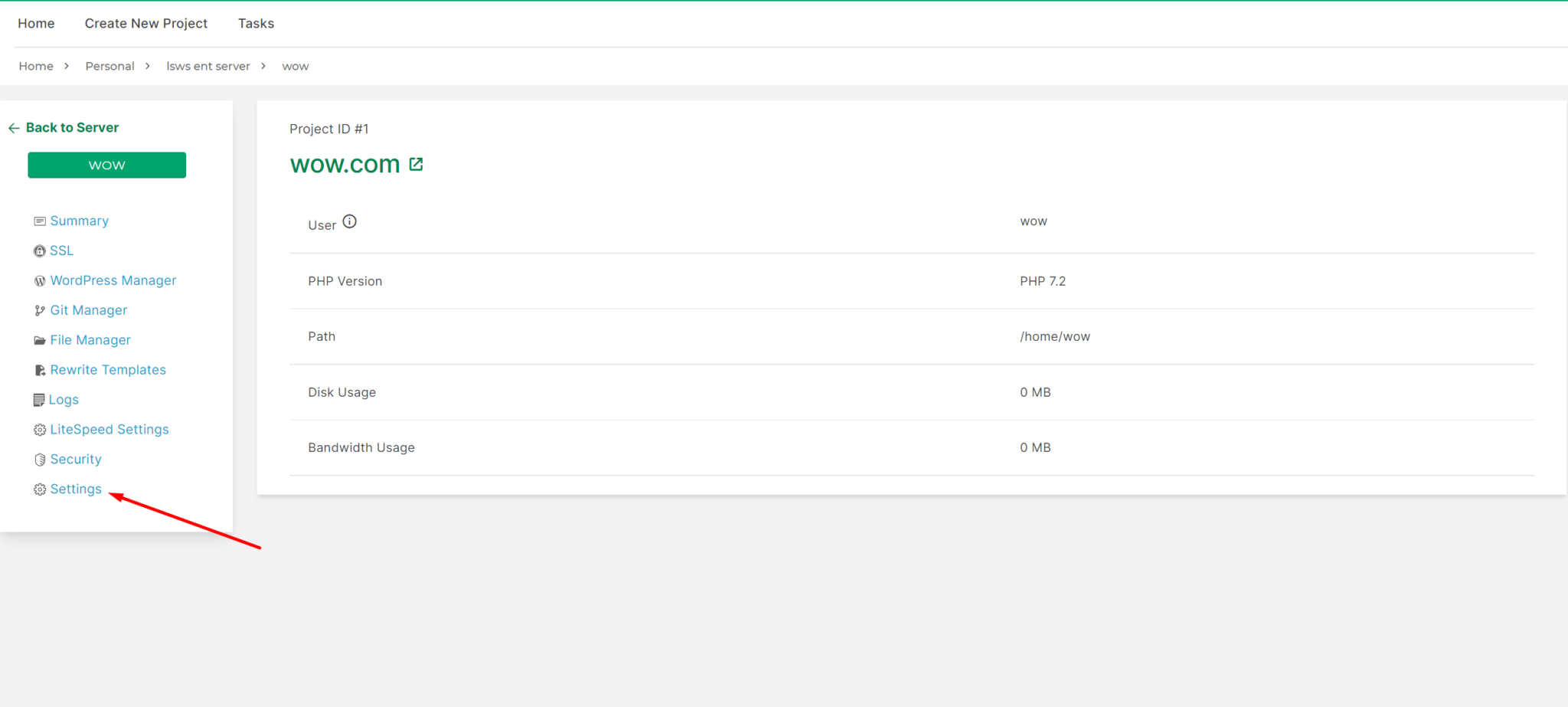Select Create New Project in top bar
Viewport: 1568px width, 707px height.
click(146, 23)
